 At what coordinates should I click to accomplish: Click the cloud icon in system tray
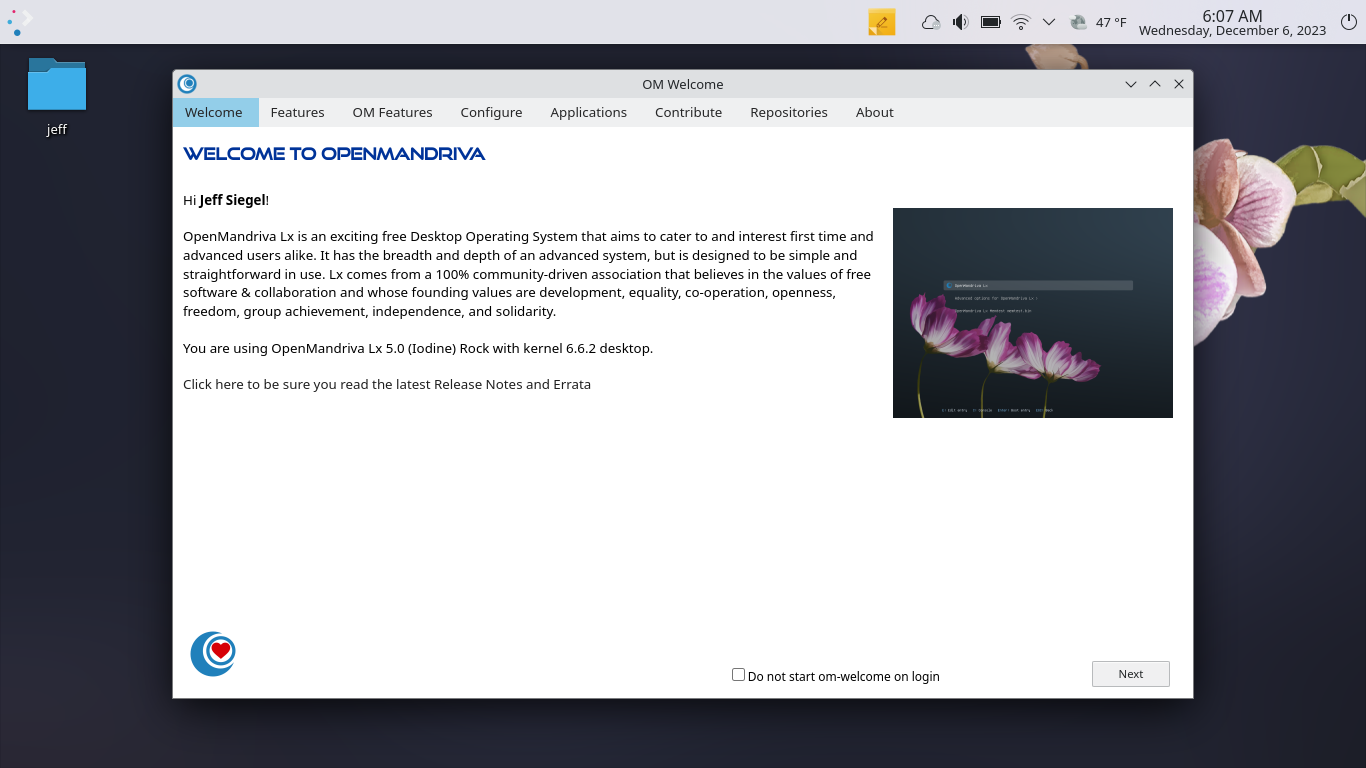[x=930, y=22]
